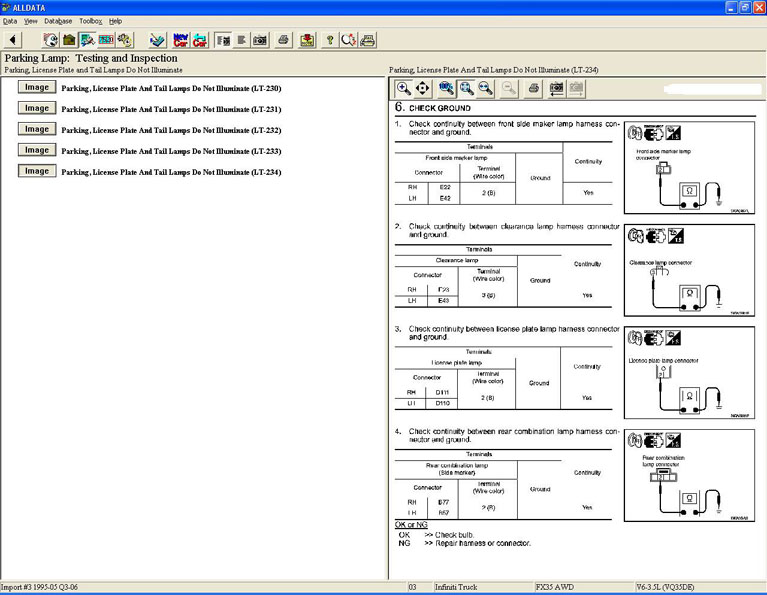767x595 pixels.
Task: Click the fit-width zoom icon
Action: click(x=485, y=88)
